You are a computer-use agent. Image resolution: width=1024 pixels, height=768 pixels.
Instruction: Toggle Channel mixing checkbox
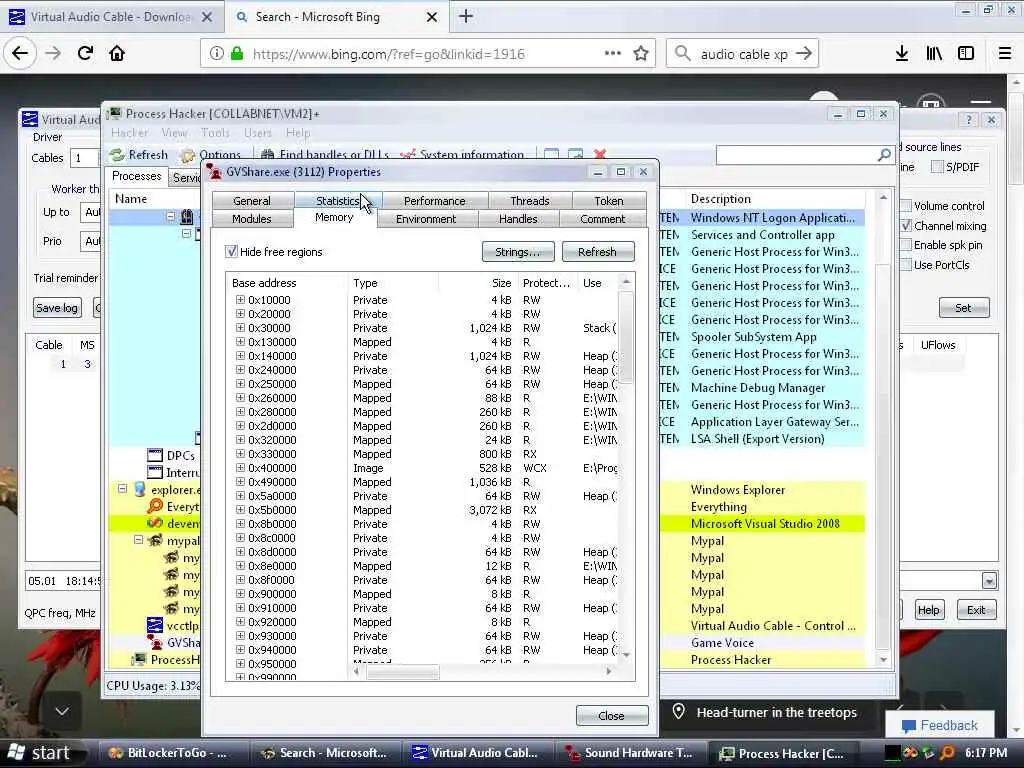tap(906, 225)
